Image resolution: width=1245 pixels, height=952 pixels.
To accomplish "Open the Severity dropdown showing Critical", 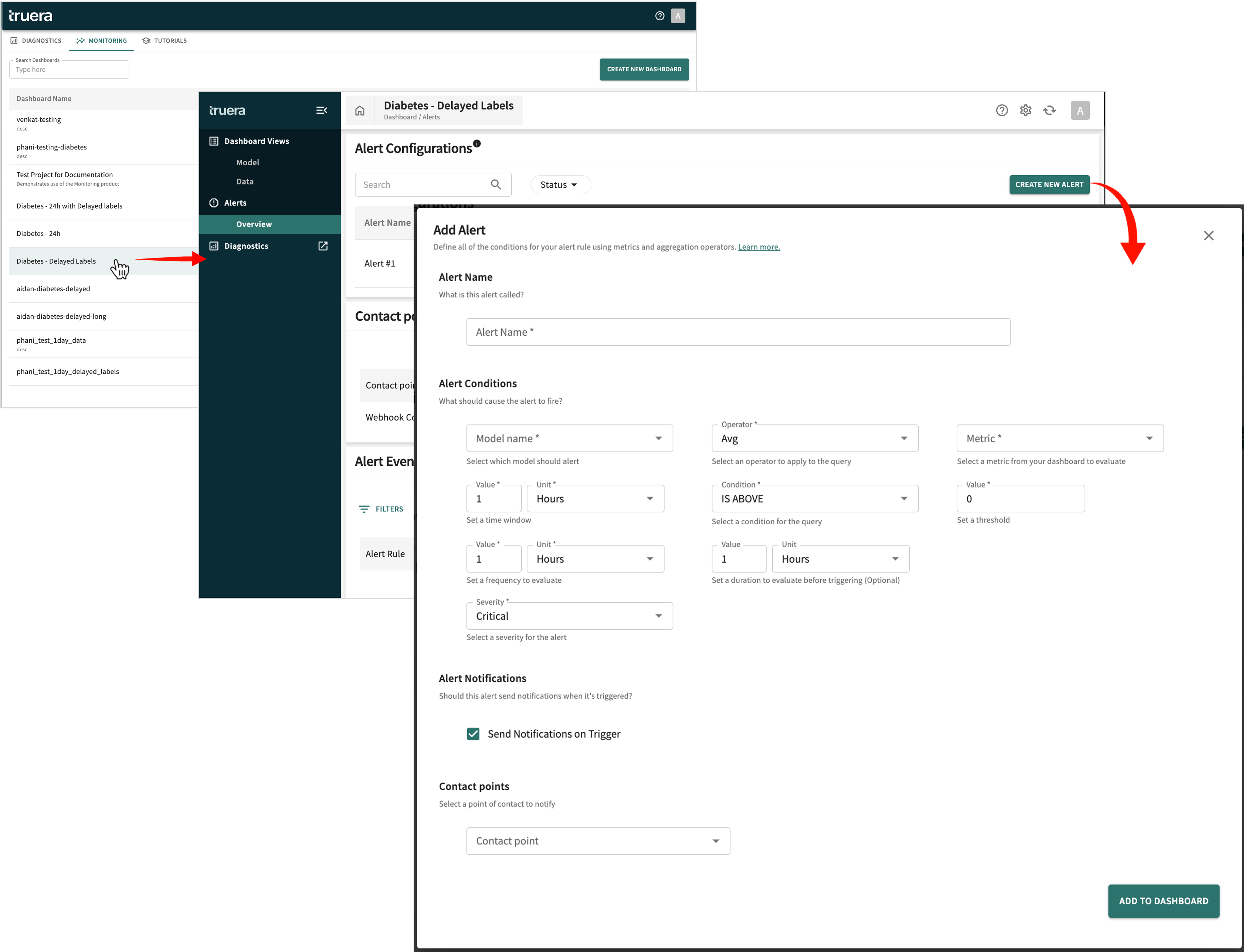I will click(x=569, y=616).
